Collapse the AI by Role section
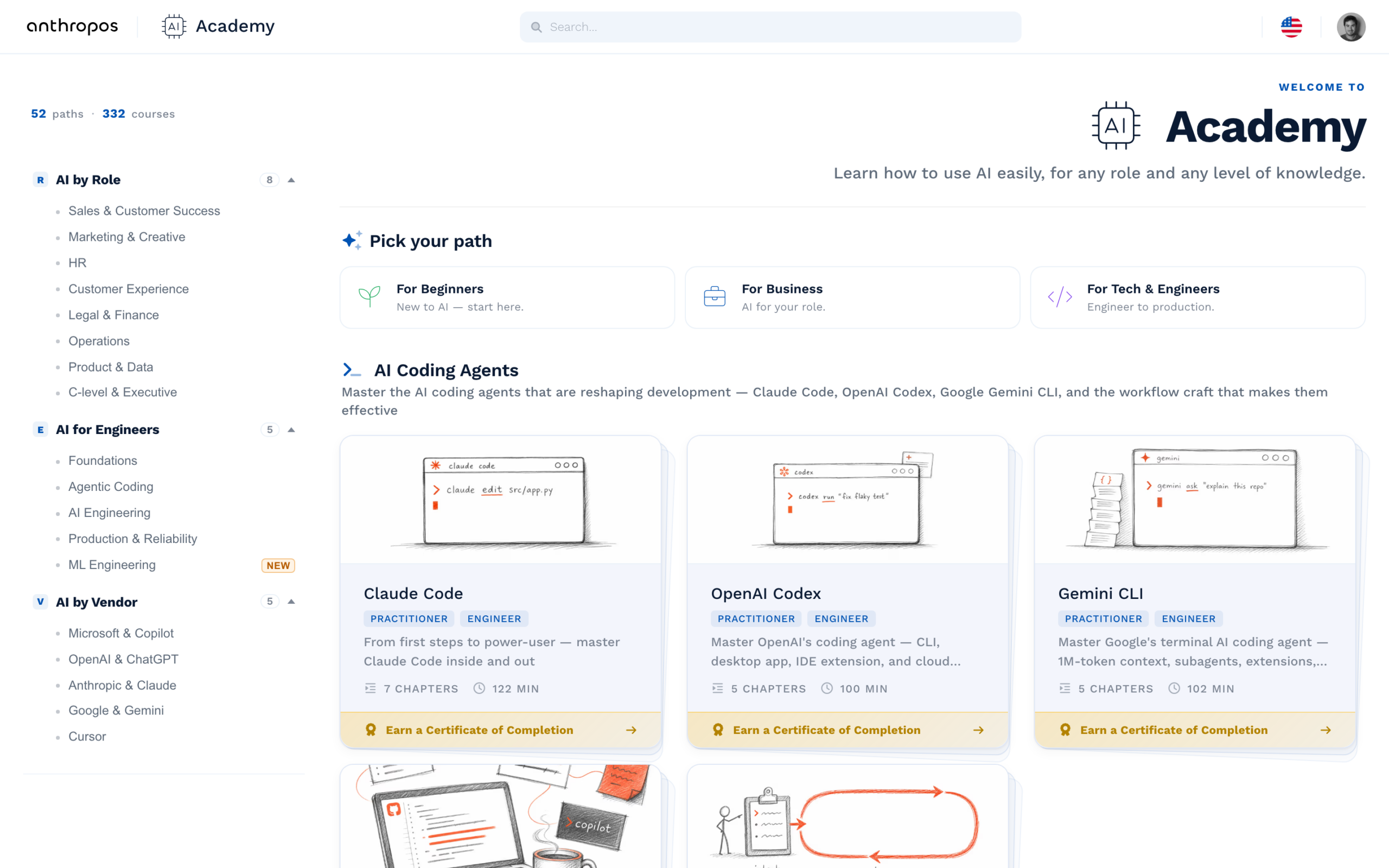The image size is (1389, 868). (291, 180)
